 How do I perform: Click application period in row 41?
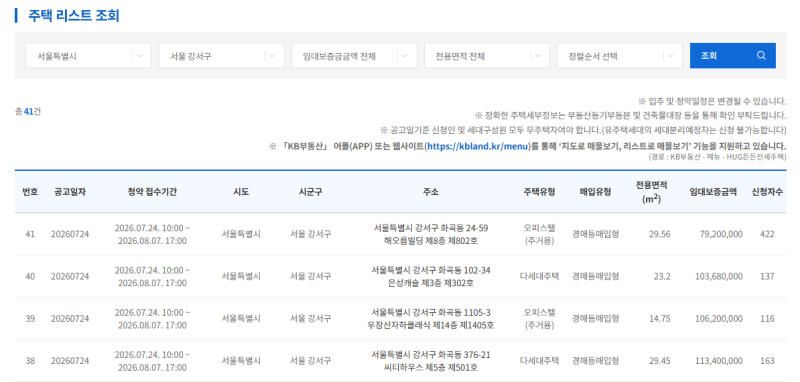pos(152,234)
